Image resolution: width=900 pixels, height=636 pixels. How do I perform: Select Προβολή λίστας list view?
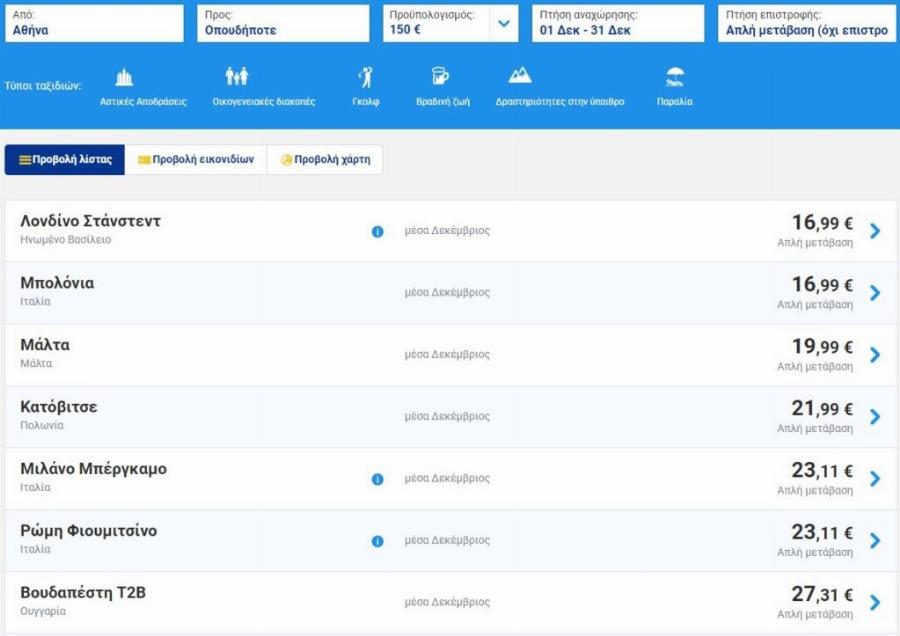[x=65, y=160]
